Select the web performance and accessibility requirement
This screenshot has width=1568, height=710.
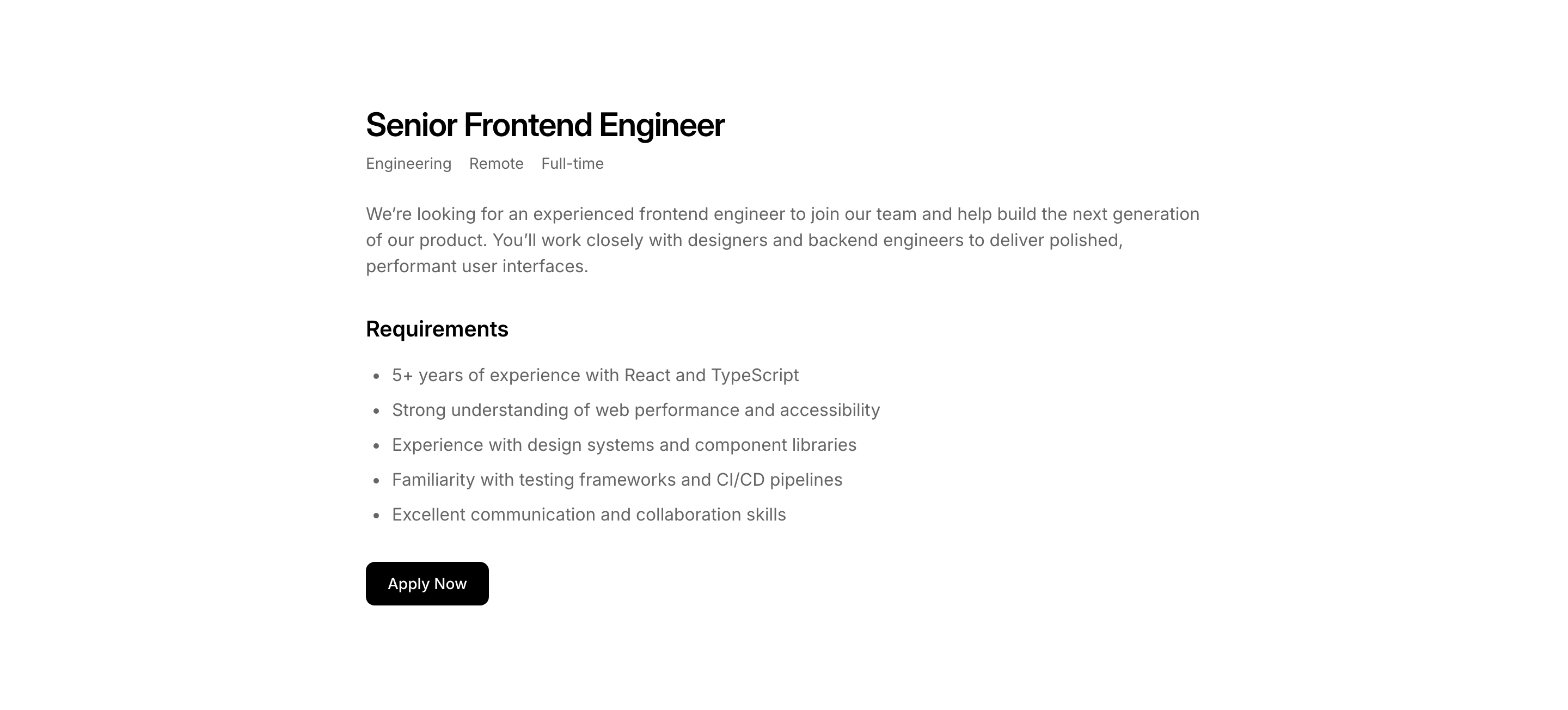[635, 410]
